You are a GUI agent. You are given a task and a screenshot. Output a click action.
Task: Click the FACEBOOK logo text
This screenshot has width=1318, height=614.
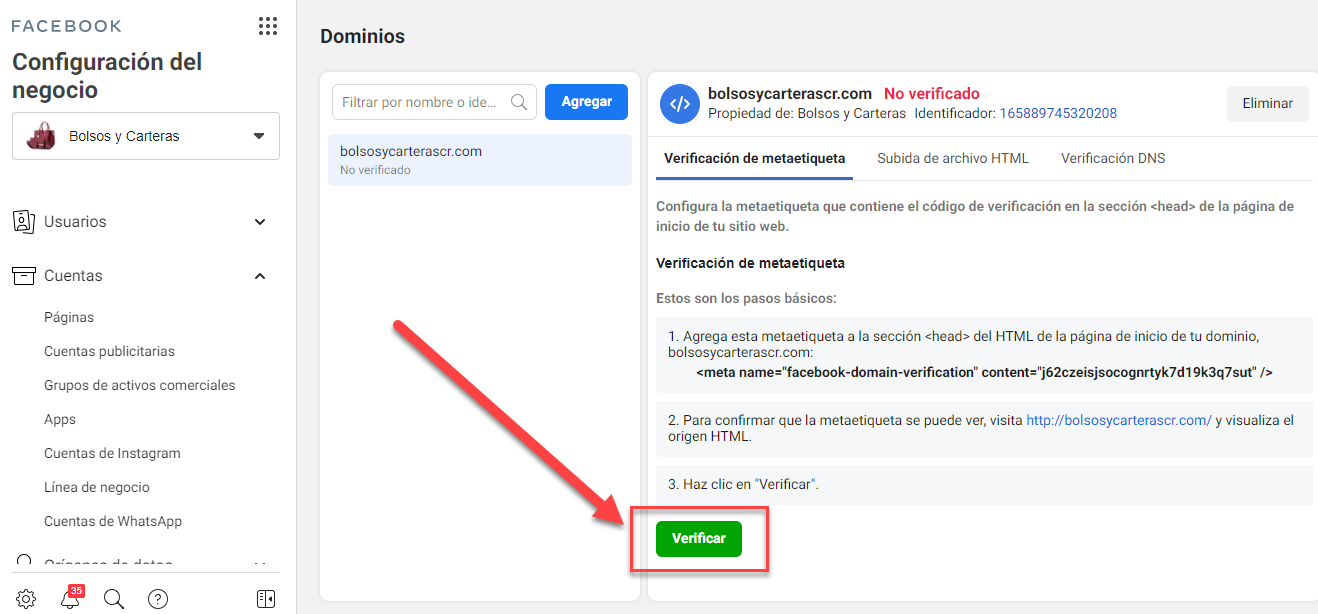(66, 26)
